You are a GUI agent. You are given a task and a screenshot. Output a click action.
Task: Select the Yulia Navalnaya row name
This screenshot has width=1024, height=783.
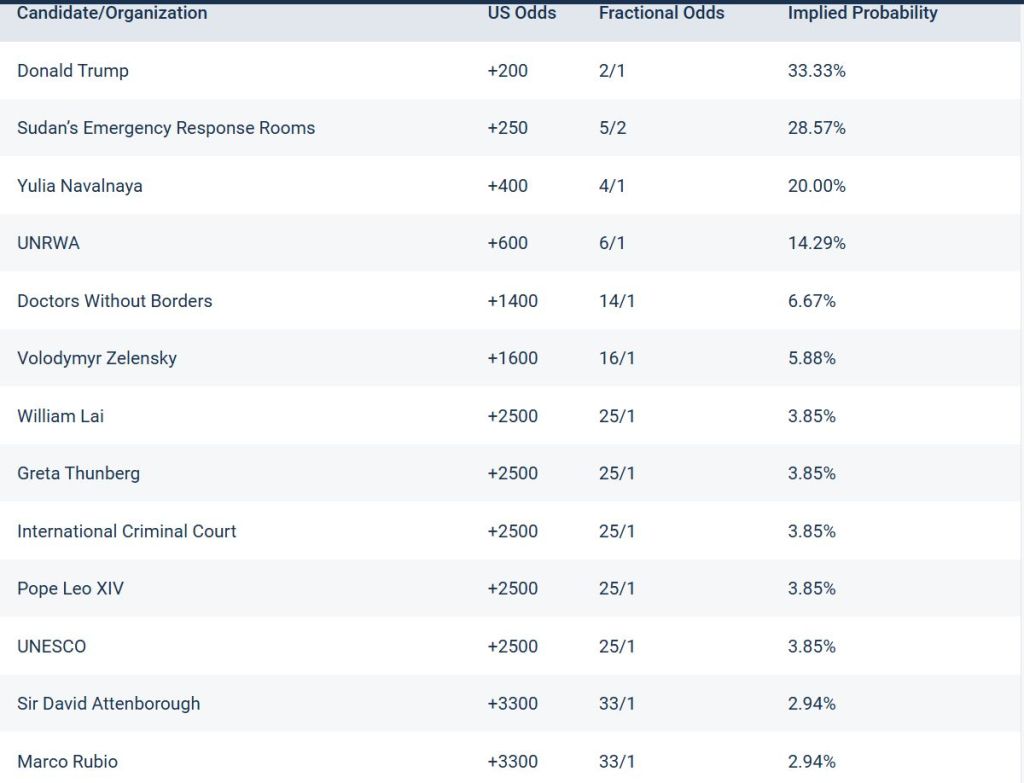[80, 186]
